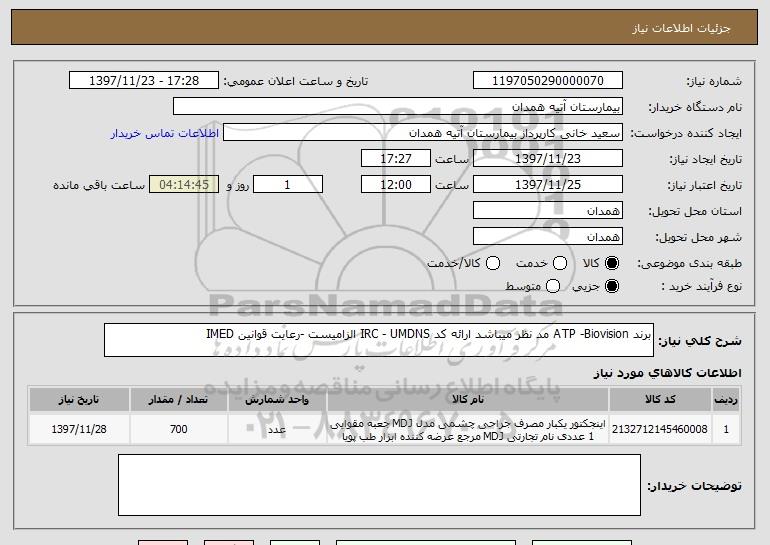The width and height of the screenshot is (770, 545).
Task: Click the buyer notes text area
Action: tap(379, 485)
